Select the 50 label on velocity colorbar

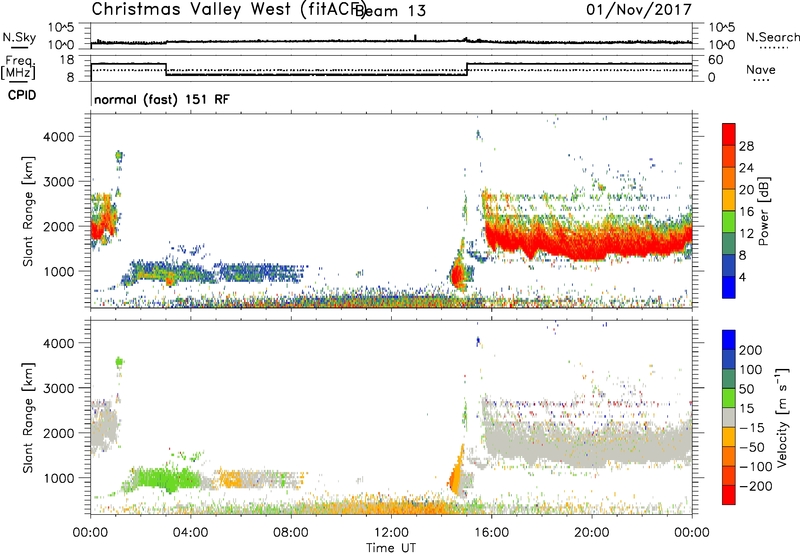[746, 389]
